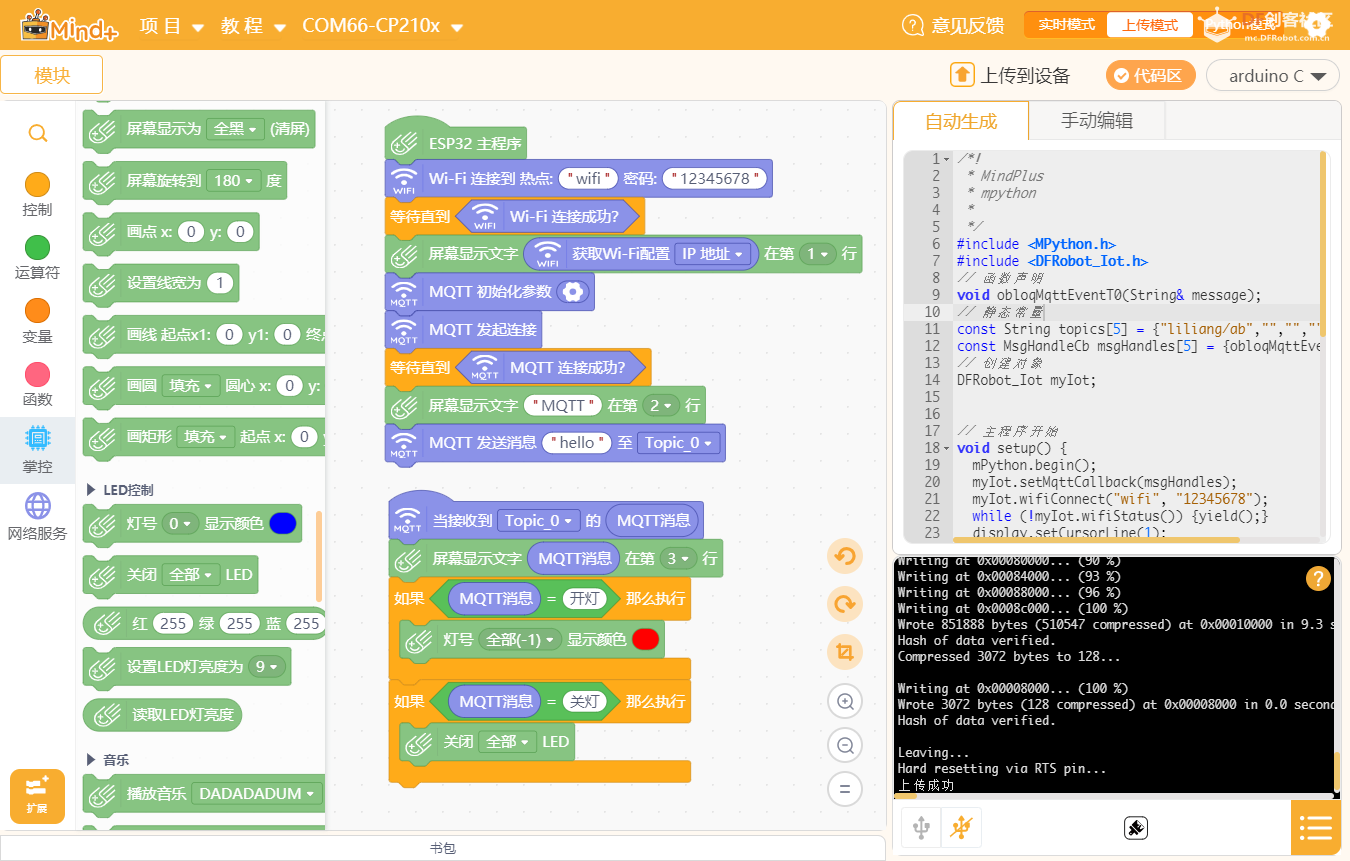The width and height of the screenshot is (1350, 861).
Task: Open the search icon in the block palette
Action: tap(37, 133)
